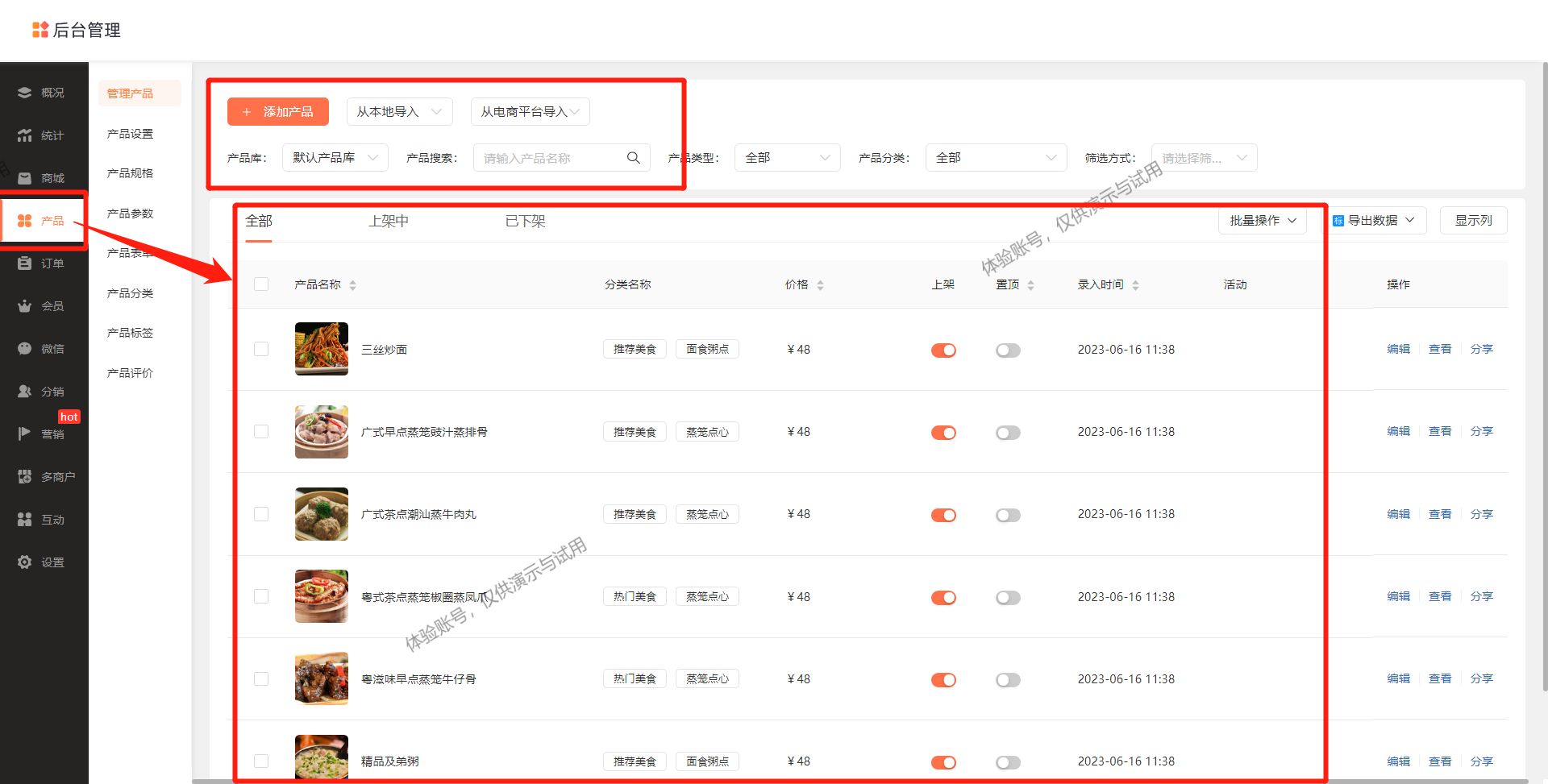Click the 三丝炒面 product thumbnail
The height and width of the screenshot is (784, 1548).
pyautogui.click(x=322, y=349)
